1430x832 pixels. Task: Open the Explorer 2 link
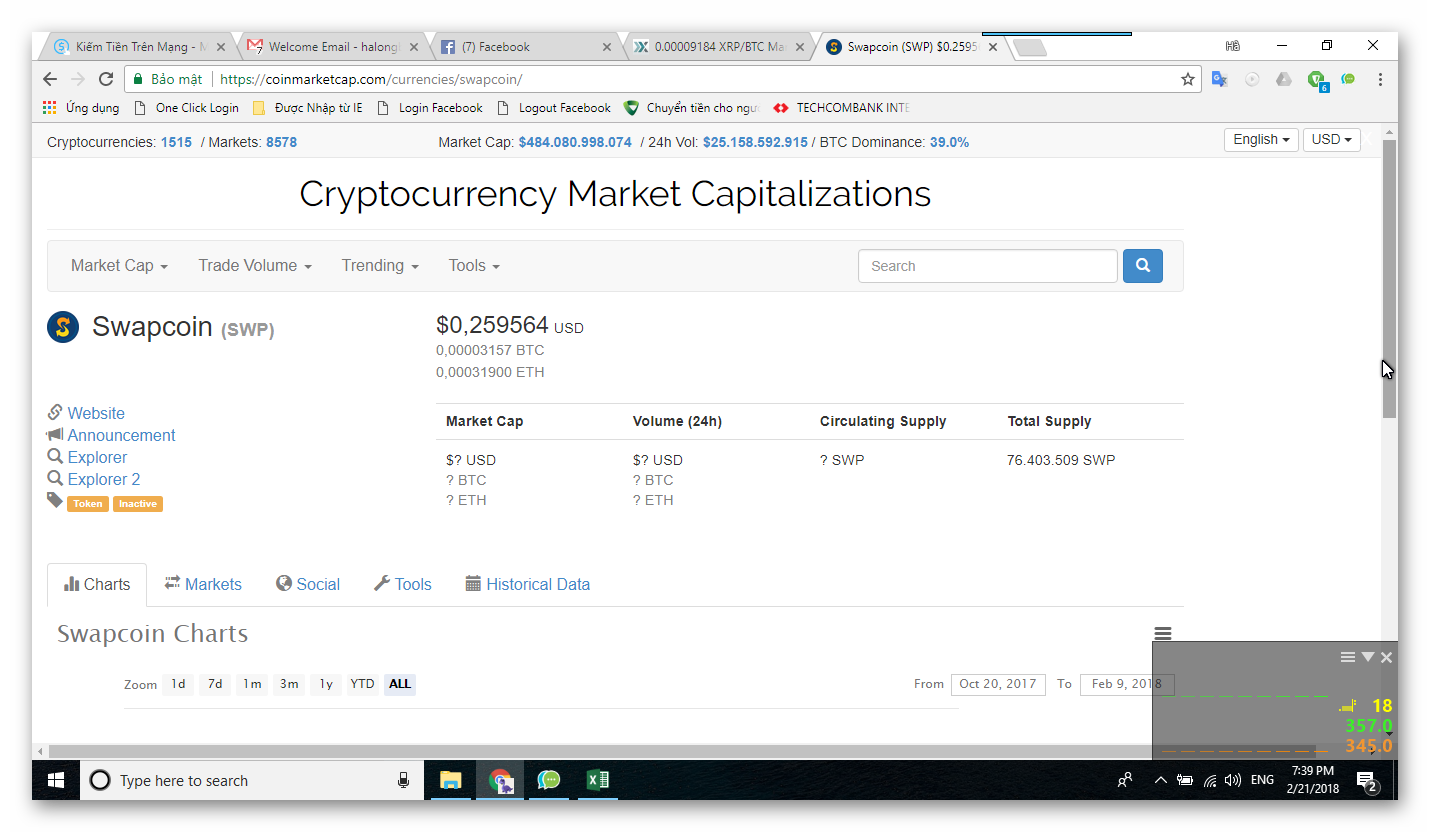tap(104, 479)
